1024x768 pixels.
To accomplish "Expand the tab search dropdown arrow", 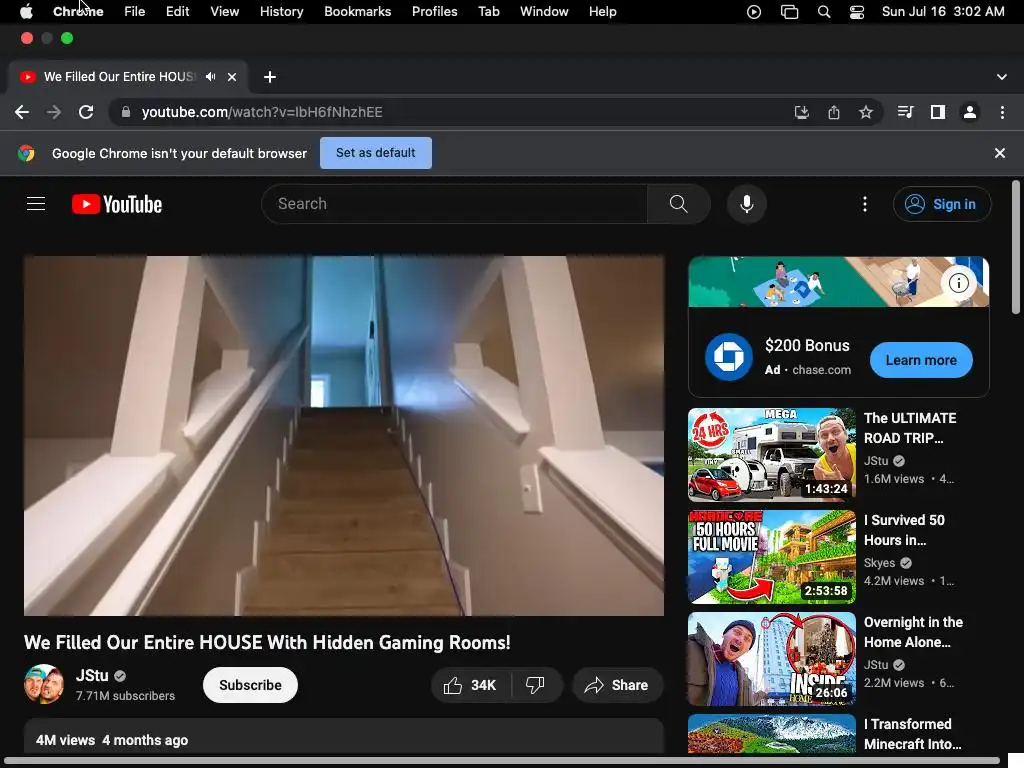I will click(x=1001, y=77).
